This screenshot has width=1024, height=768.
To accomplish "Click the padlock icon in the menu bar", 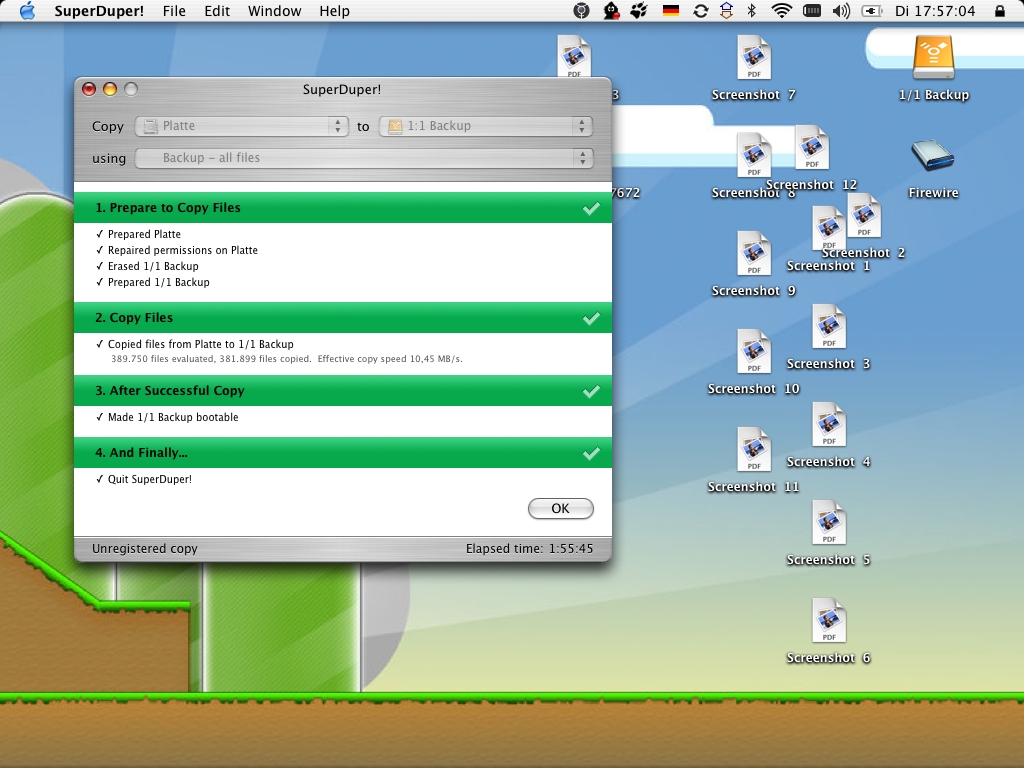I will (1000, 11).
